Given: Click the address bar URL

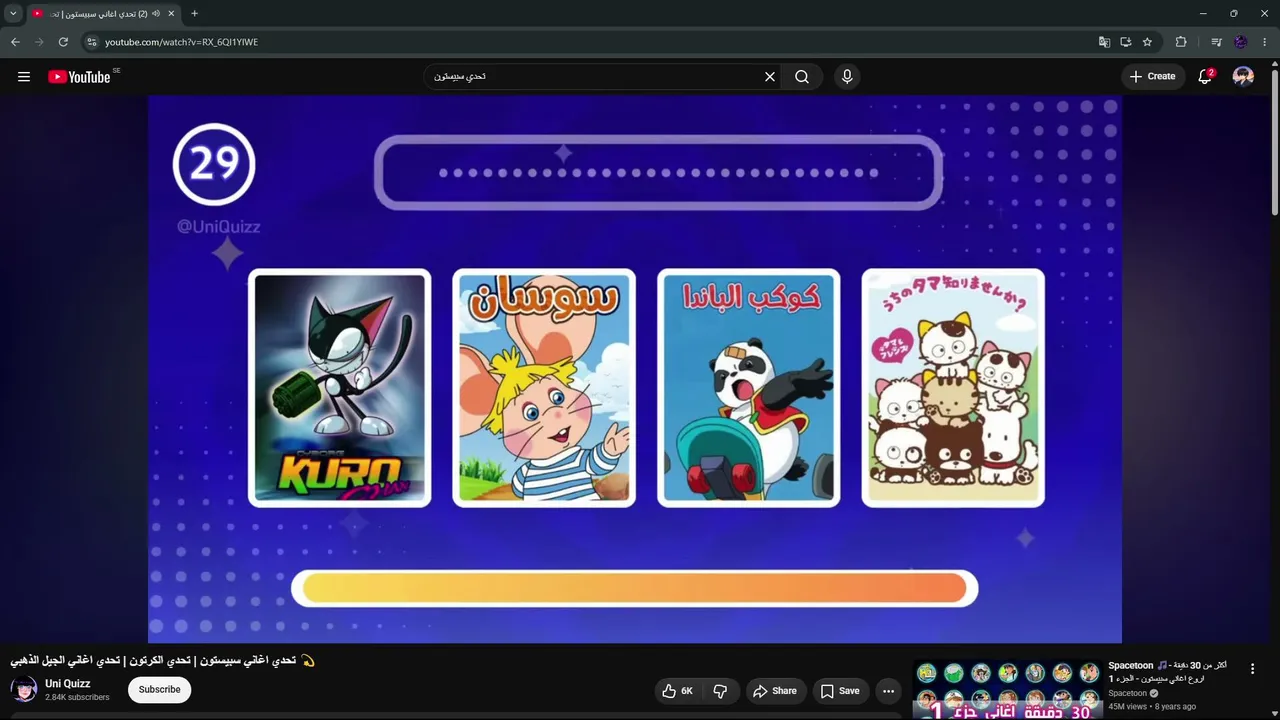Looking at the screenshot, I should [x=181, y=42].
